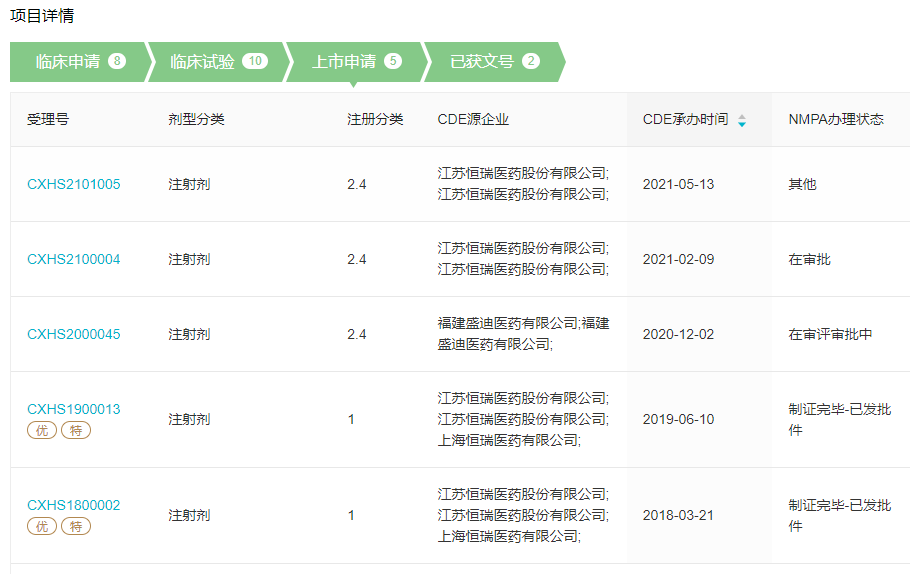Open the CXHS1800002 record link
The width and height of the screenshot is (910, 574).
tap(74, 505)
